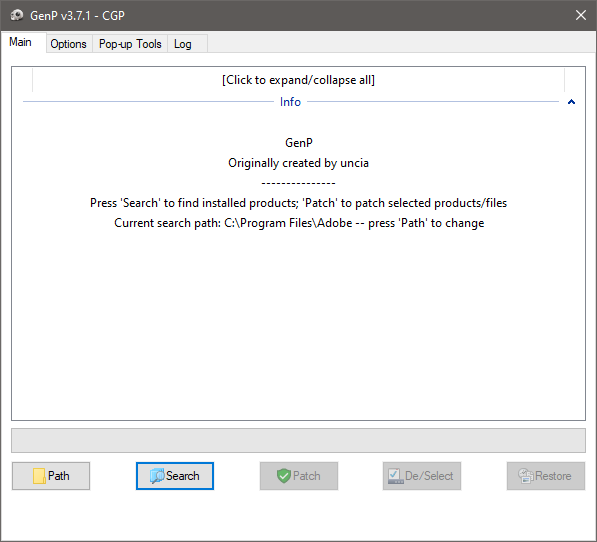Image resolution: width=597 pixels, height=542 pixels.
Task: Click the Info group label
Action: click(x=290, y=102)
